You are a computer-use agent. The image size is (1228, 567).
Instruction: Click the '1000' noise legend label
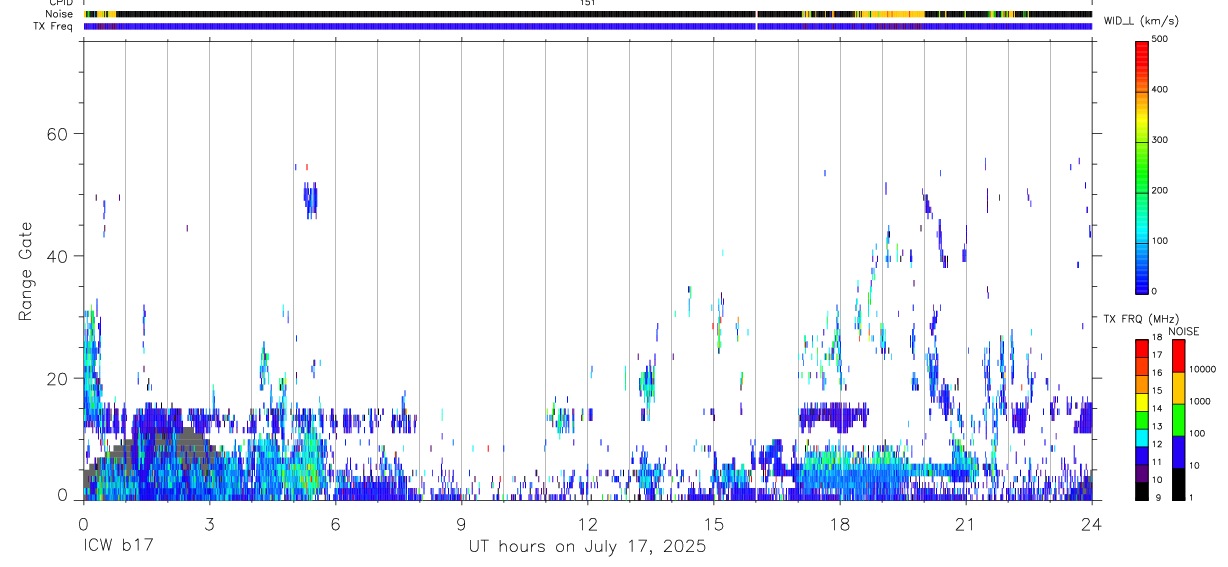(x=1200, y=401)
